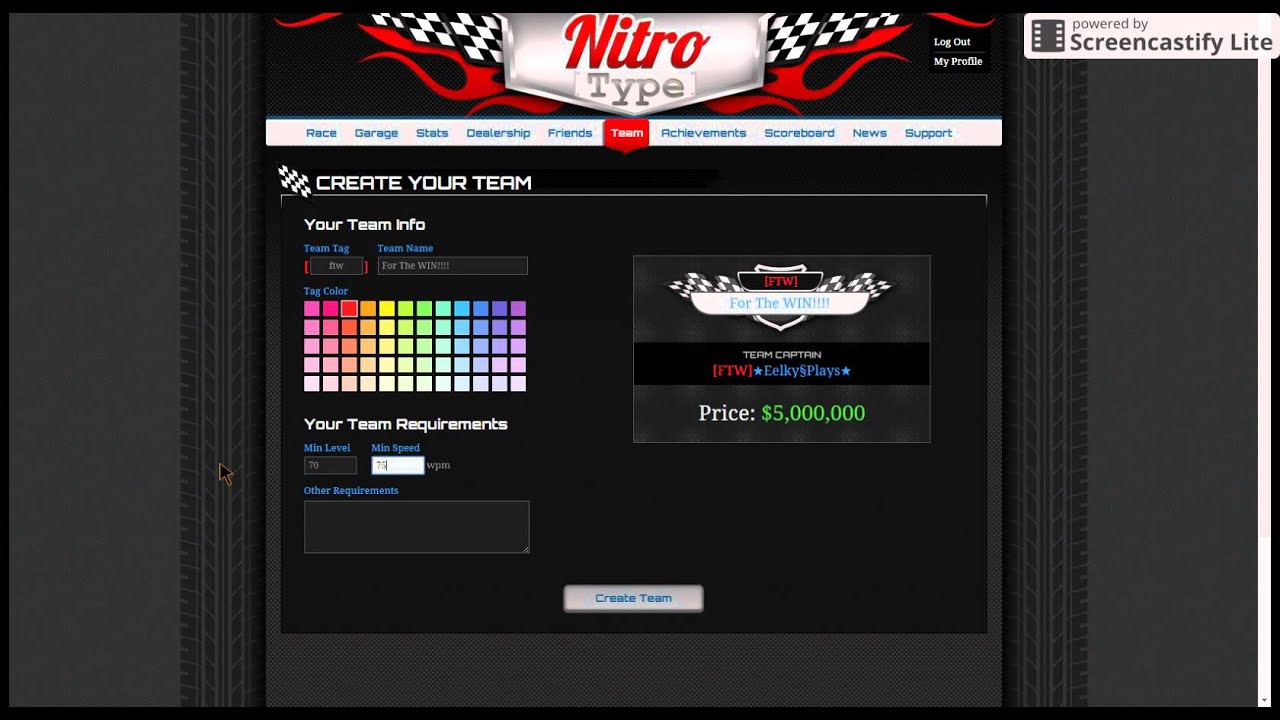Open the Stats section
Screen dimensions: 1280x720
(x=432, y=133)
